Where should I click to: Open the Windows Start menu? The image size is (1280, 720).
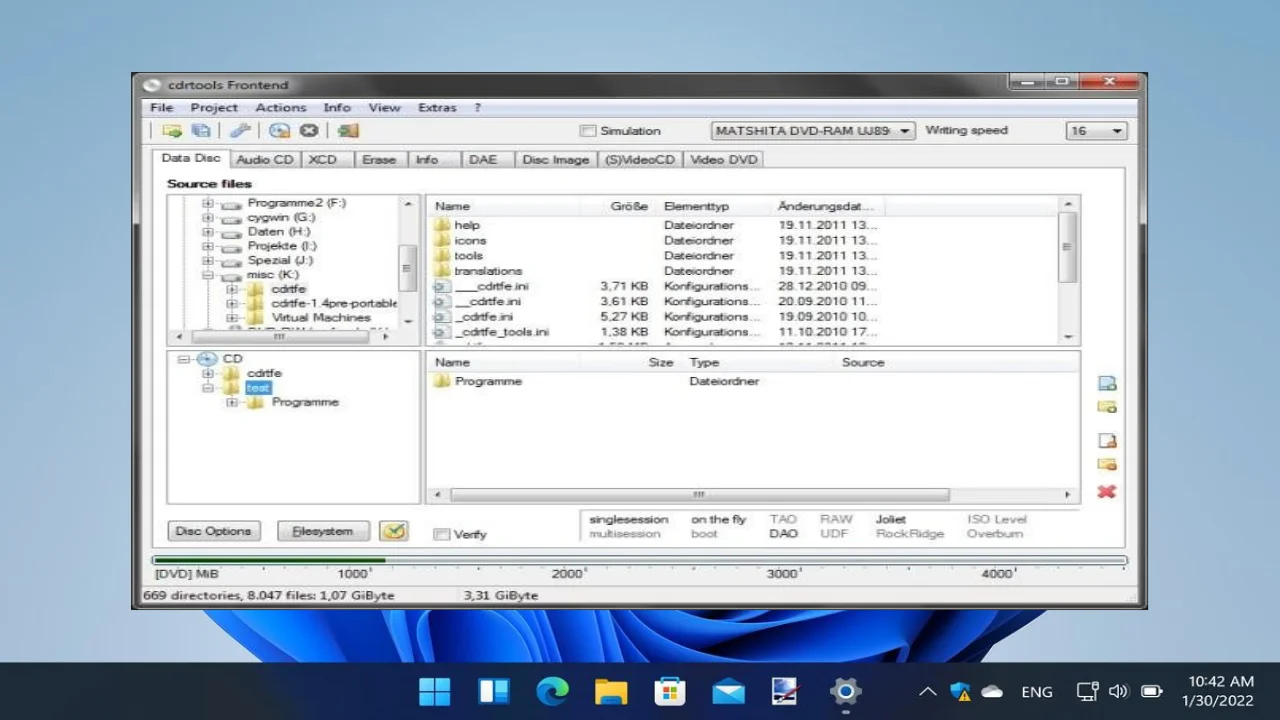click(x=435, y=691)
